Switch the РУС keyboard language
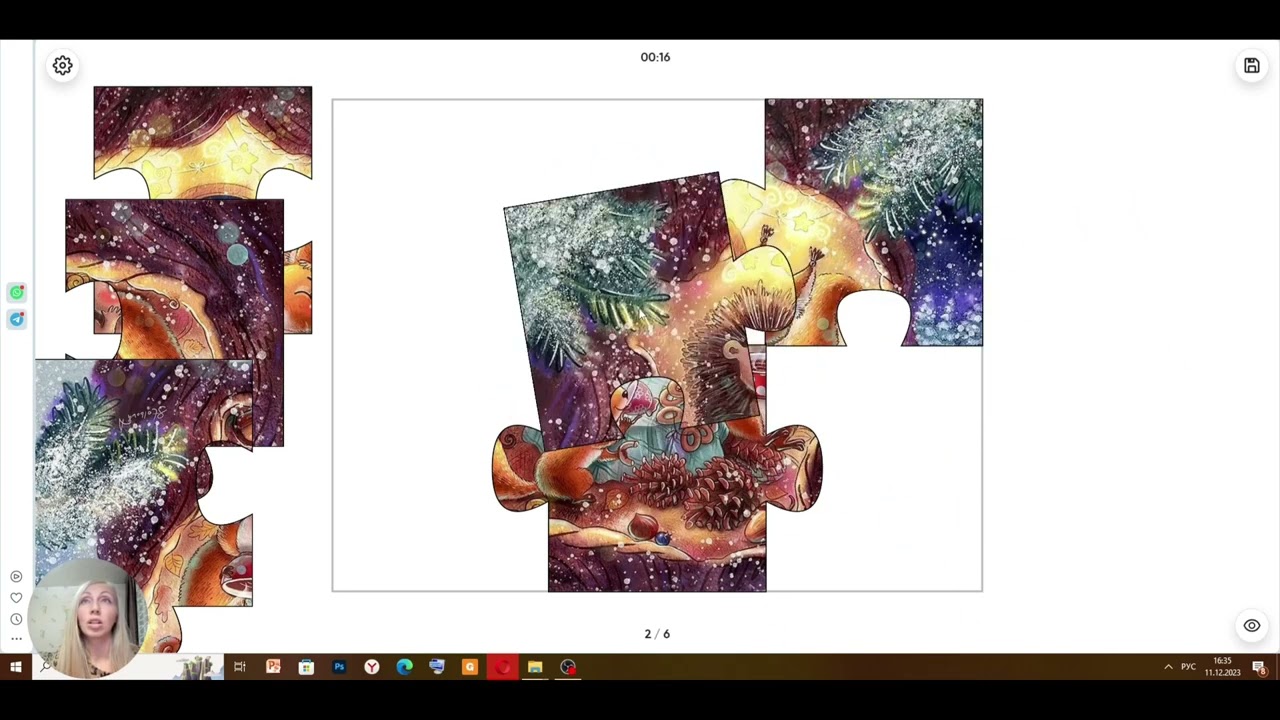The width and height of the screenshot is (1280, 720). pyautogui.click(x=1188, y=667)
